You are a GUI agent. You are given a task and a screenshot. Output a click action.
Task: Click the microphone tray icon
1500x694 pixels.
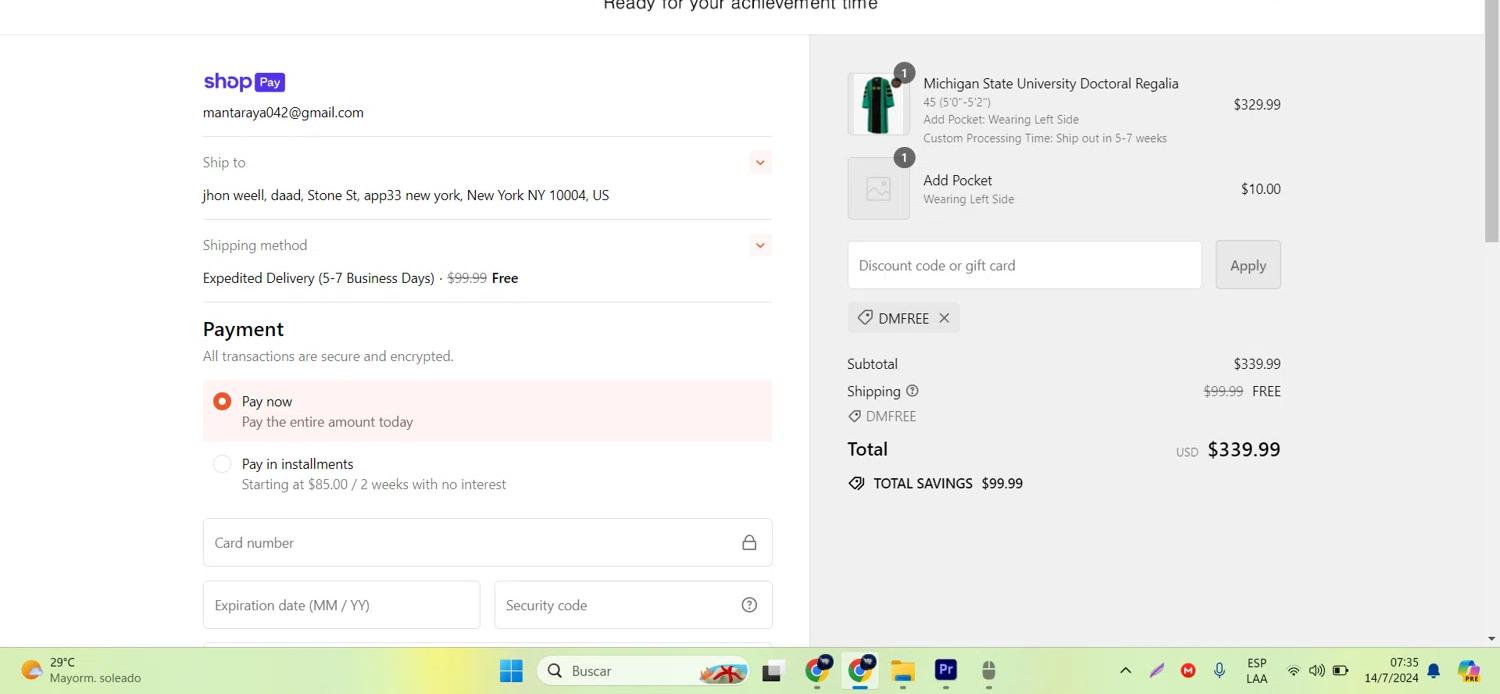pyautogui.click(x=1219, y=671)
